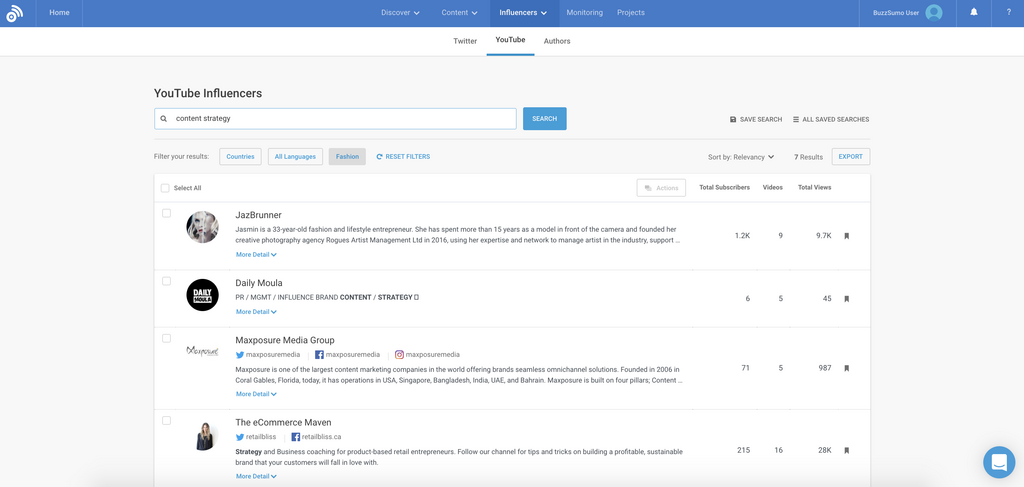This screenshot has height=487, width=1024.
Task: Click into the content strategy search field
Action: [340, 119]
